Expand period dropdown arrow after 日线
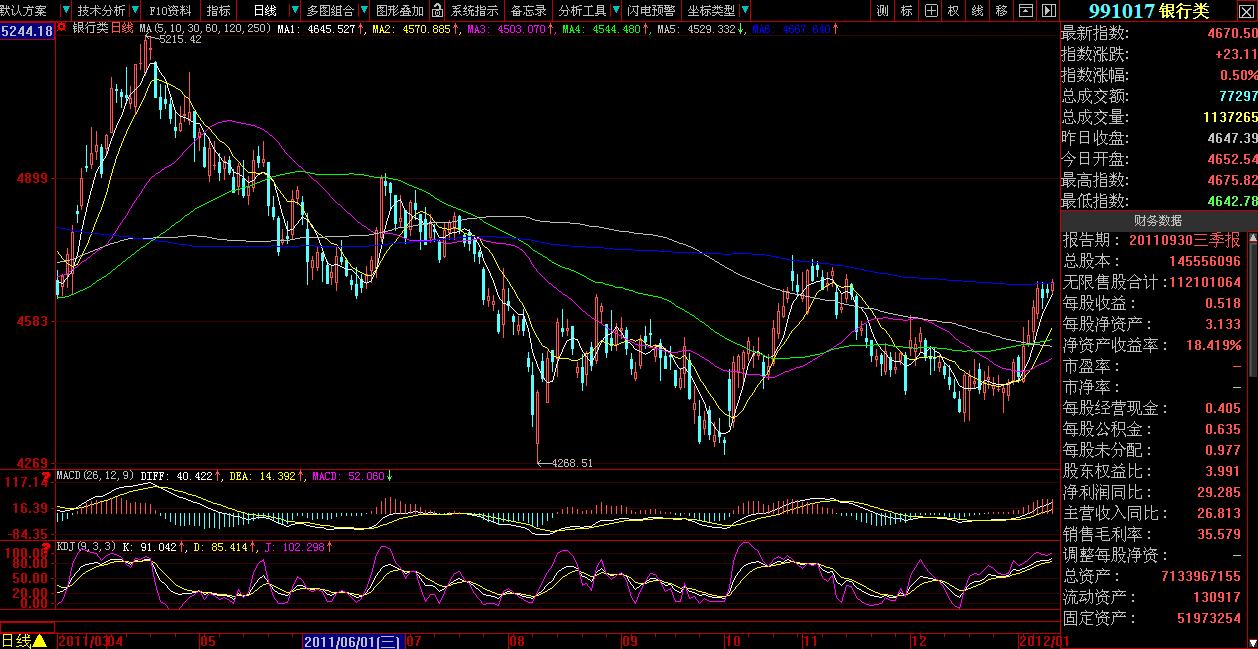The width and height of the screenshot is (1258, 649). [x=296, y=10]
